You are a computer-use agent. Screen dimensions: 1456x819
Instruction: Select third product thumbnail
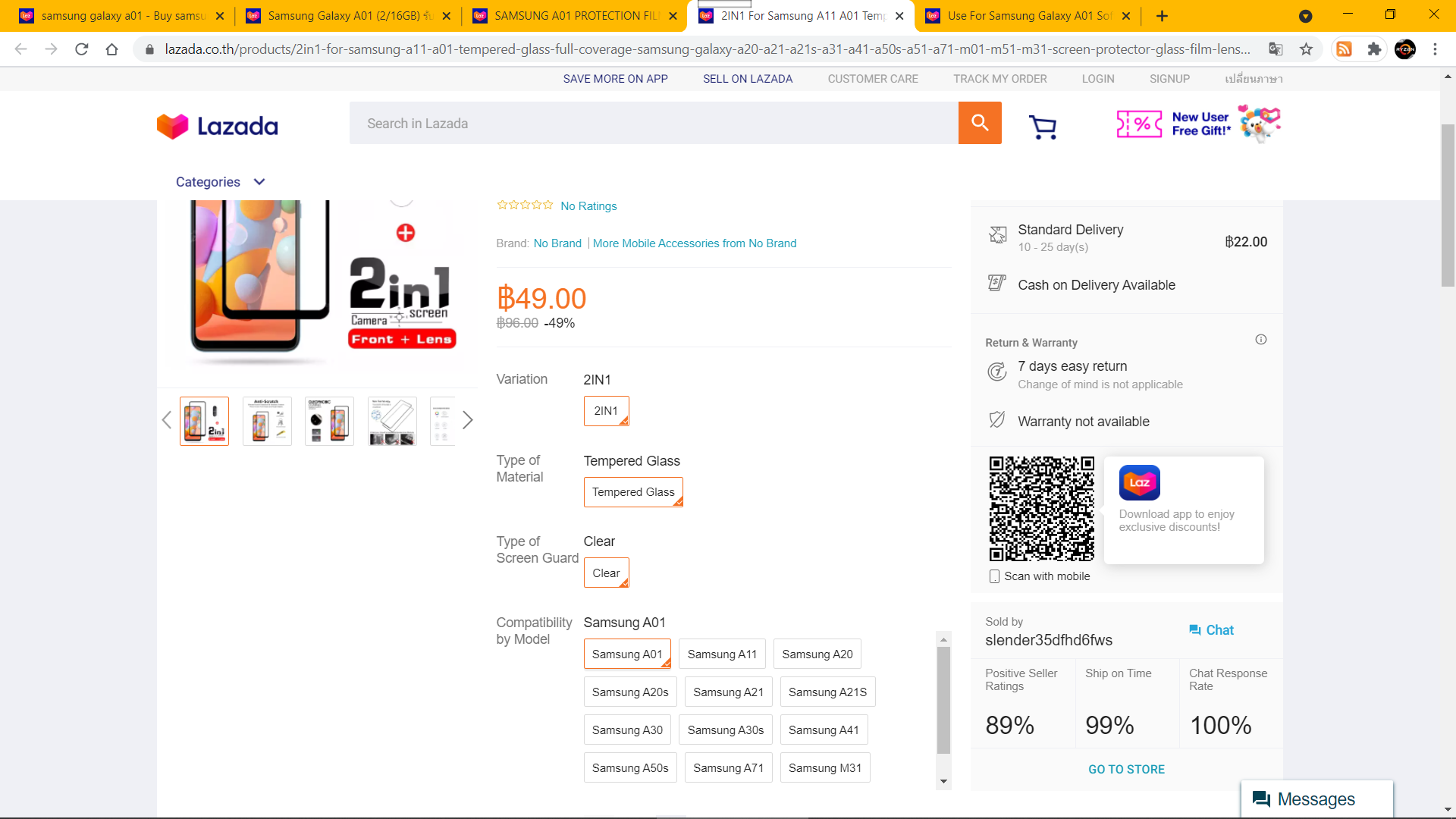(329, 421)
